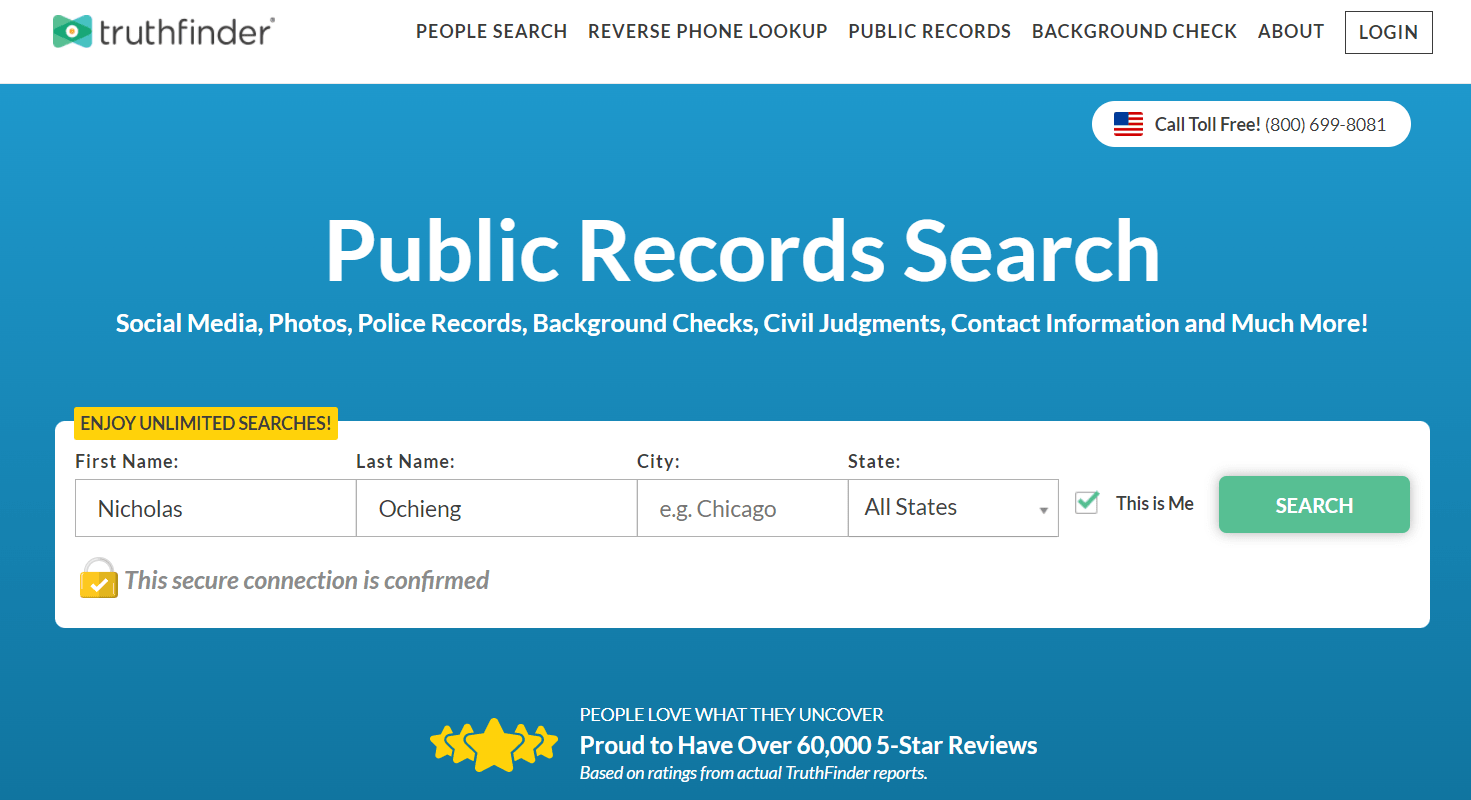Click 'Based on ratings from actual TruthFinder reports'
Screen dimensions: 1471x800
(x=754, y=773)
